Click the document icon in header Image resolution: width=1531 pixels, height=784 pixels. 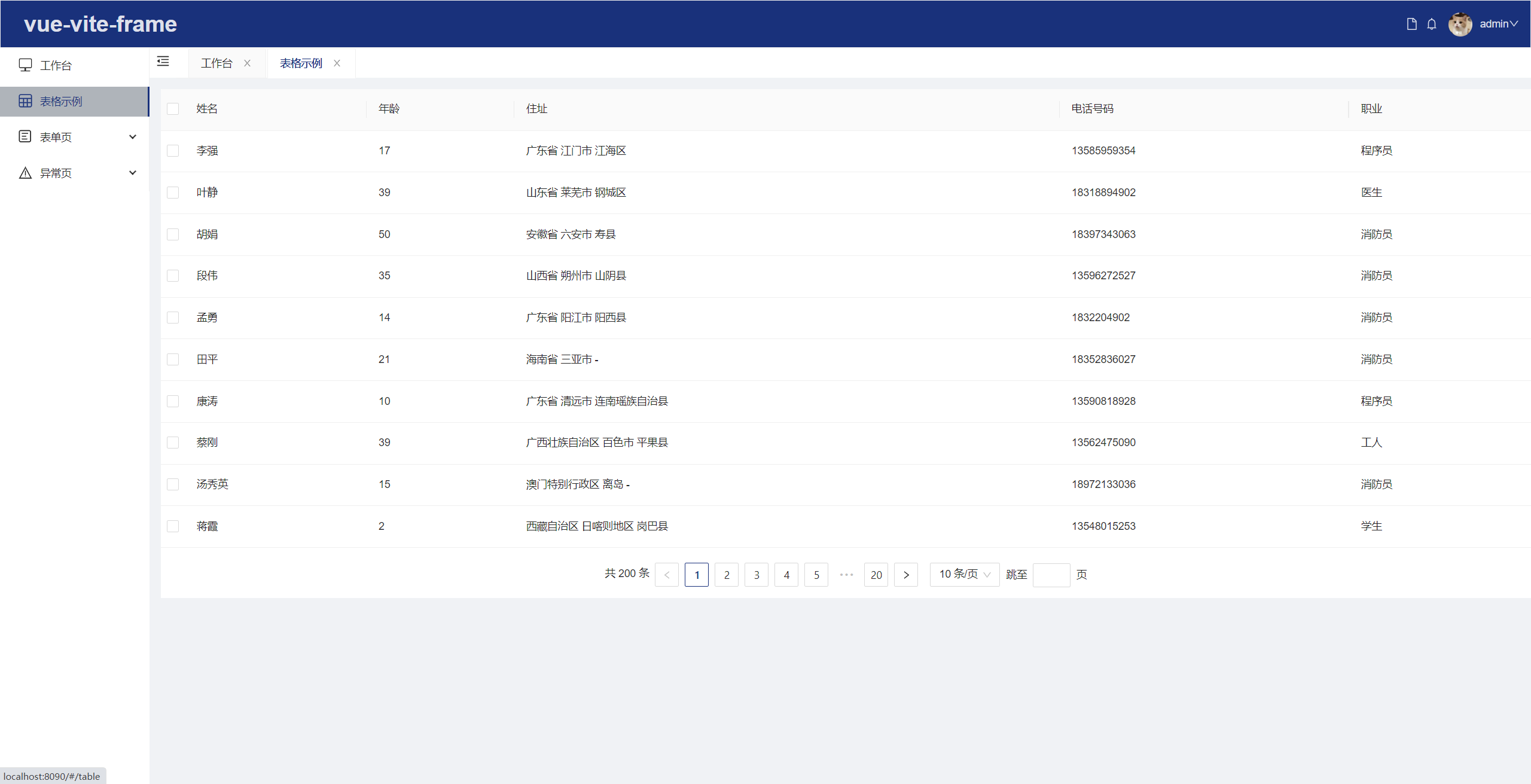(x=1411, y=24)
